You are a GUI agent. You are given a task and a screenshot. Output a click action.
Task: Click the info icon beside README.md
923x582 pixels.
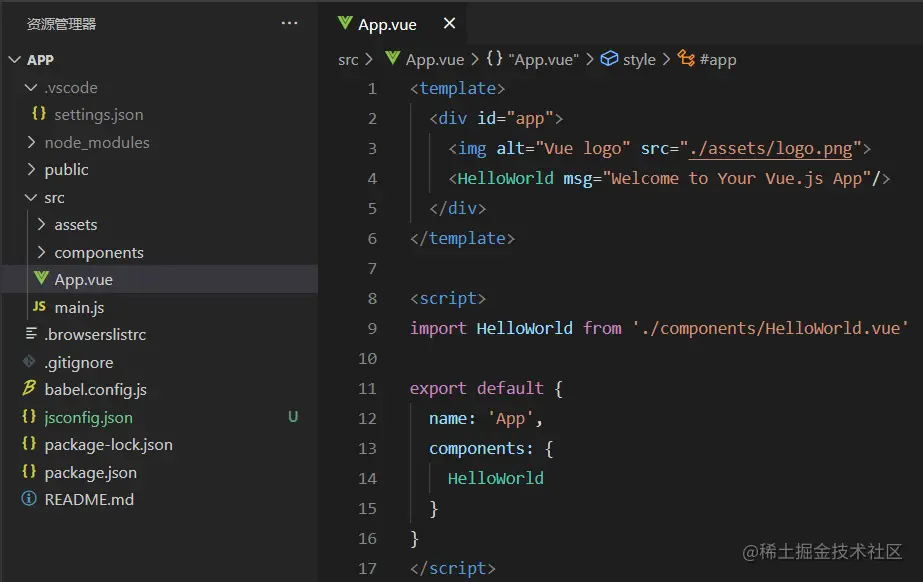pyautogui.click(x=29, y=499)
